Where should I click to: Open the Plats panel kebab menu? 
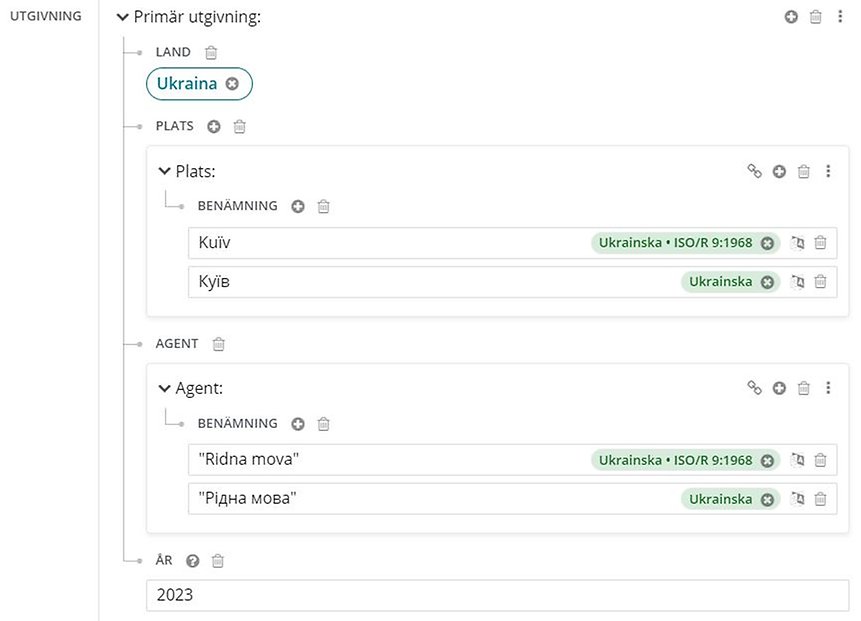tap(828, 171)
